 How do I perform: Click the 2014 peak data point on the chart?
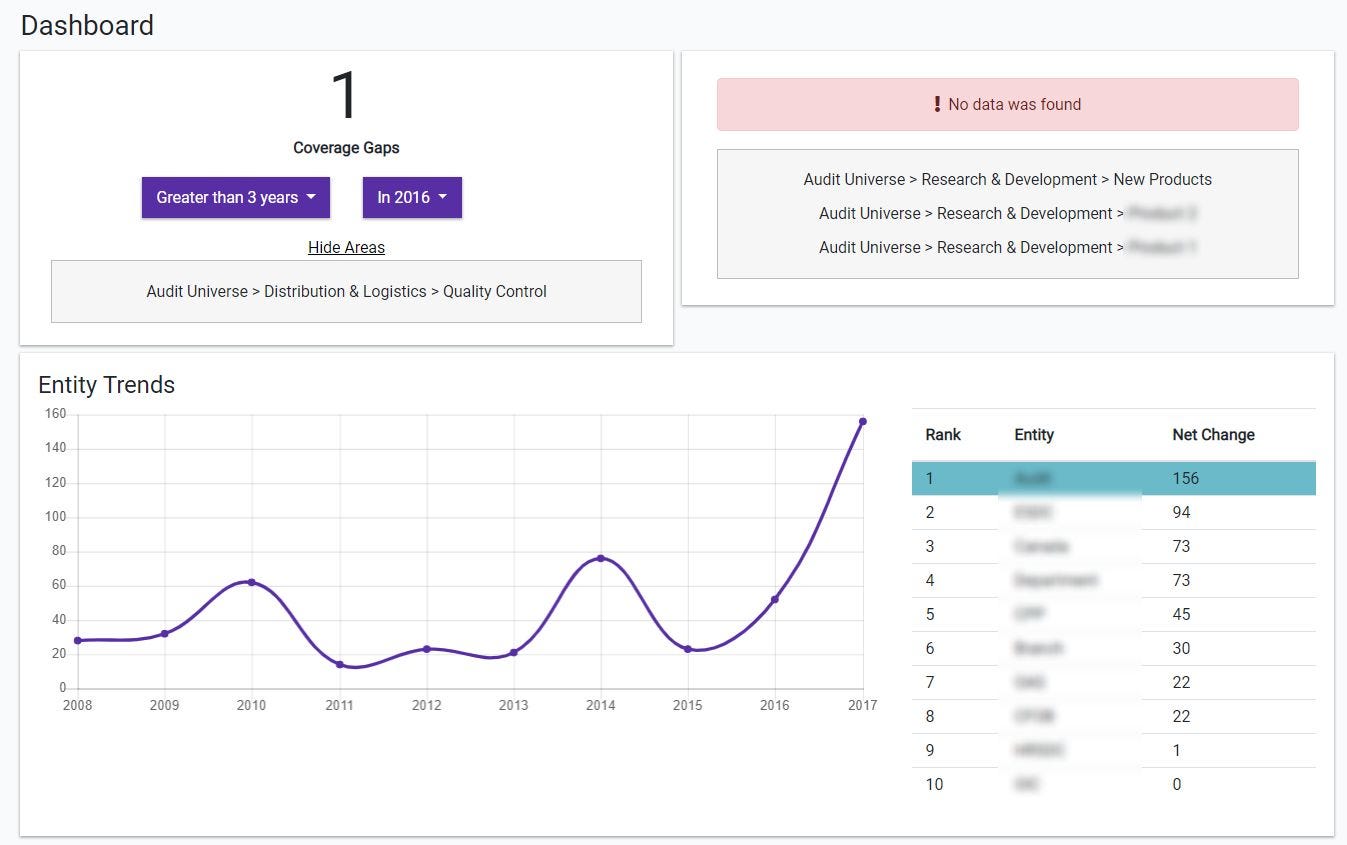click(600, 558)
